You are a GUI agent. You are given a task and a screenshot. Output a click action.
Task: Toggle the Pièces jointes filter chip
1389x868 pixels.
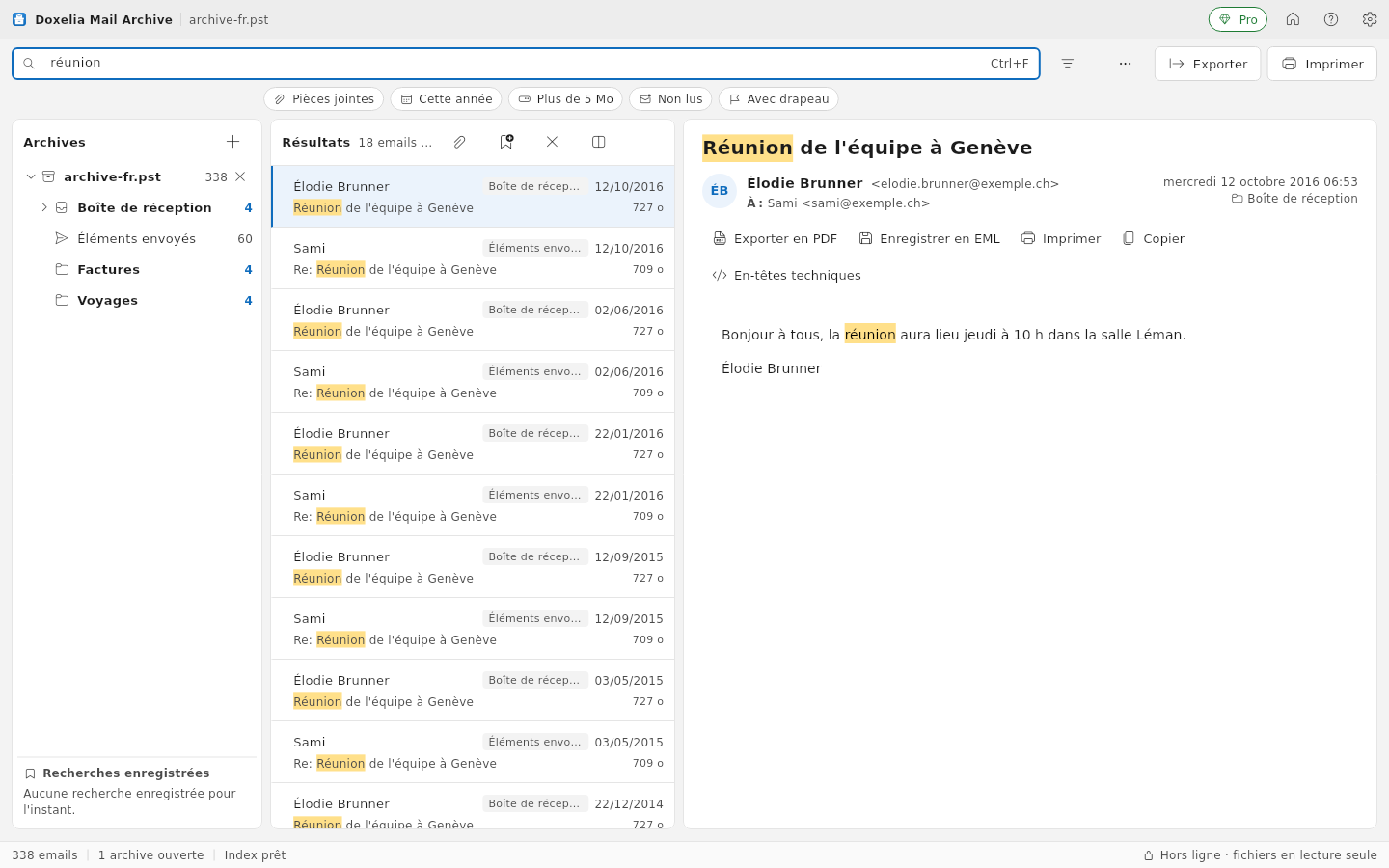(x=324, y=99)
